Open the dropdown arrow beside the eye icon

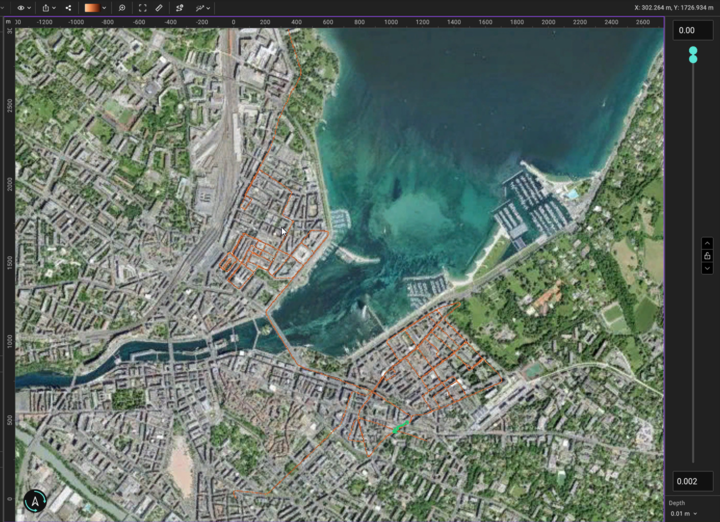[x=31, y=7]
